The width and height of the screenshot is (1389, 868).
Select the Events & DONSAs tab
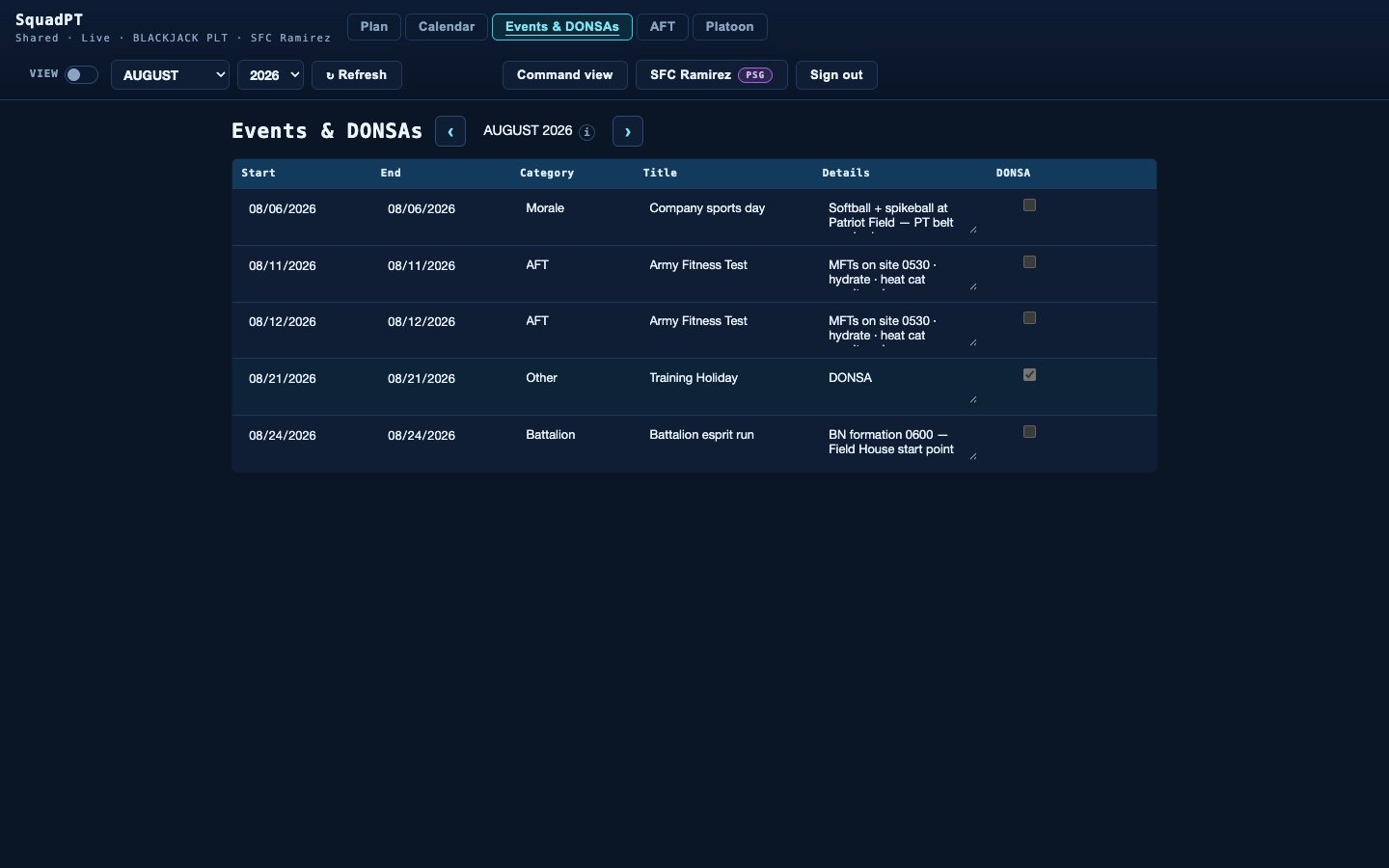[x=562, y=27]
